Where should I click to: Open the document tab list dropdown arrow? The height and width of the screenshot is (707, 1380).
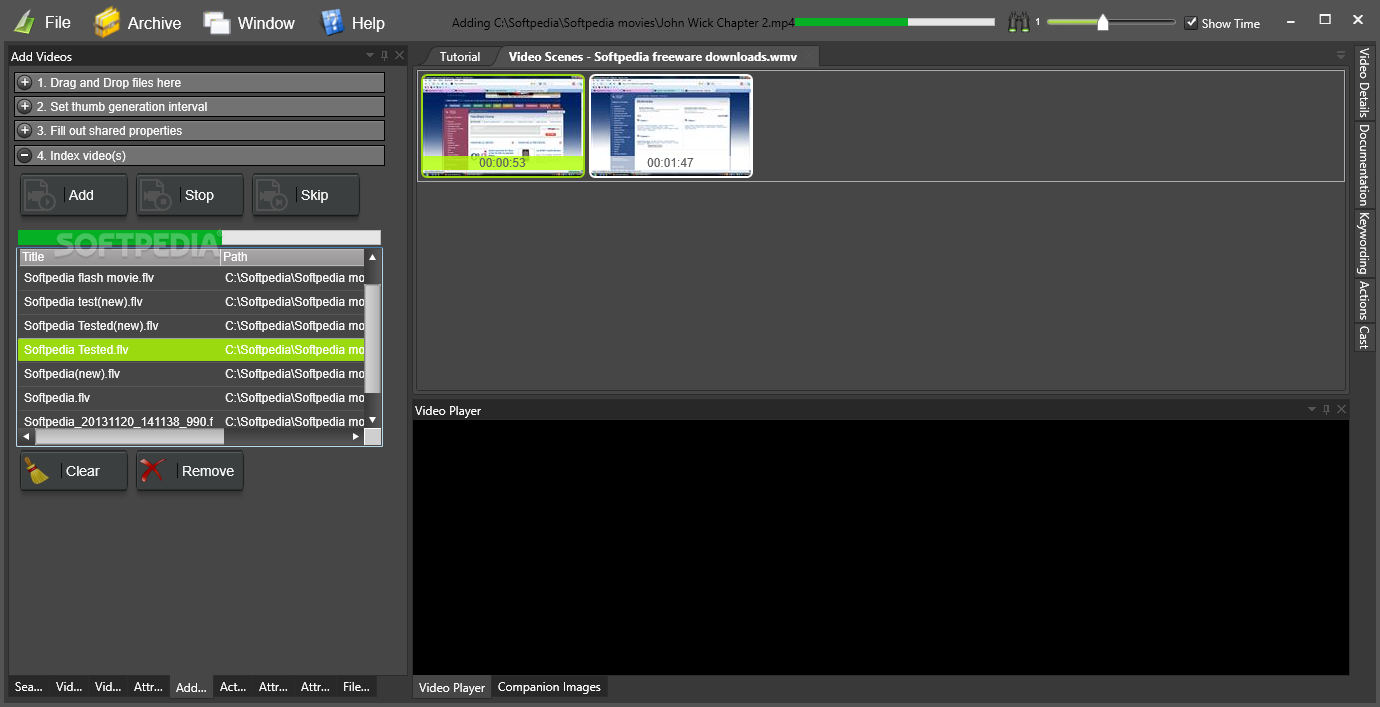pos(1341,56)
